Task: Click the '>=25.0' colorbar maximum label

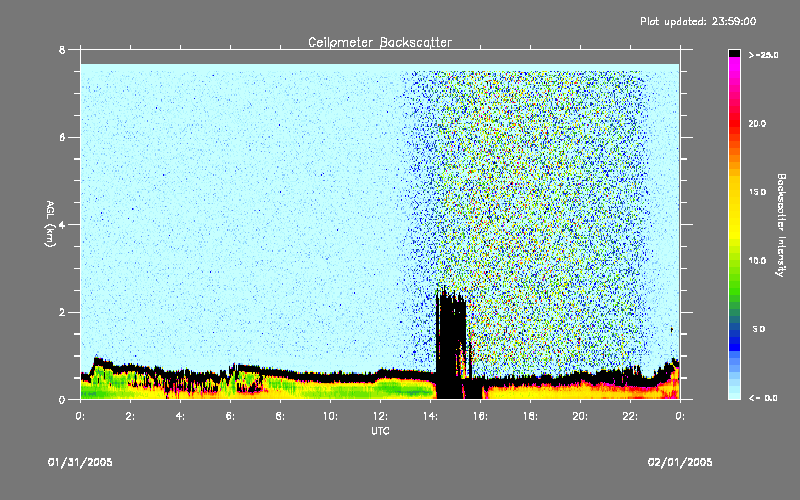Action: pos(763,55)
